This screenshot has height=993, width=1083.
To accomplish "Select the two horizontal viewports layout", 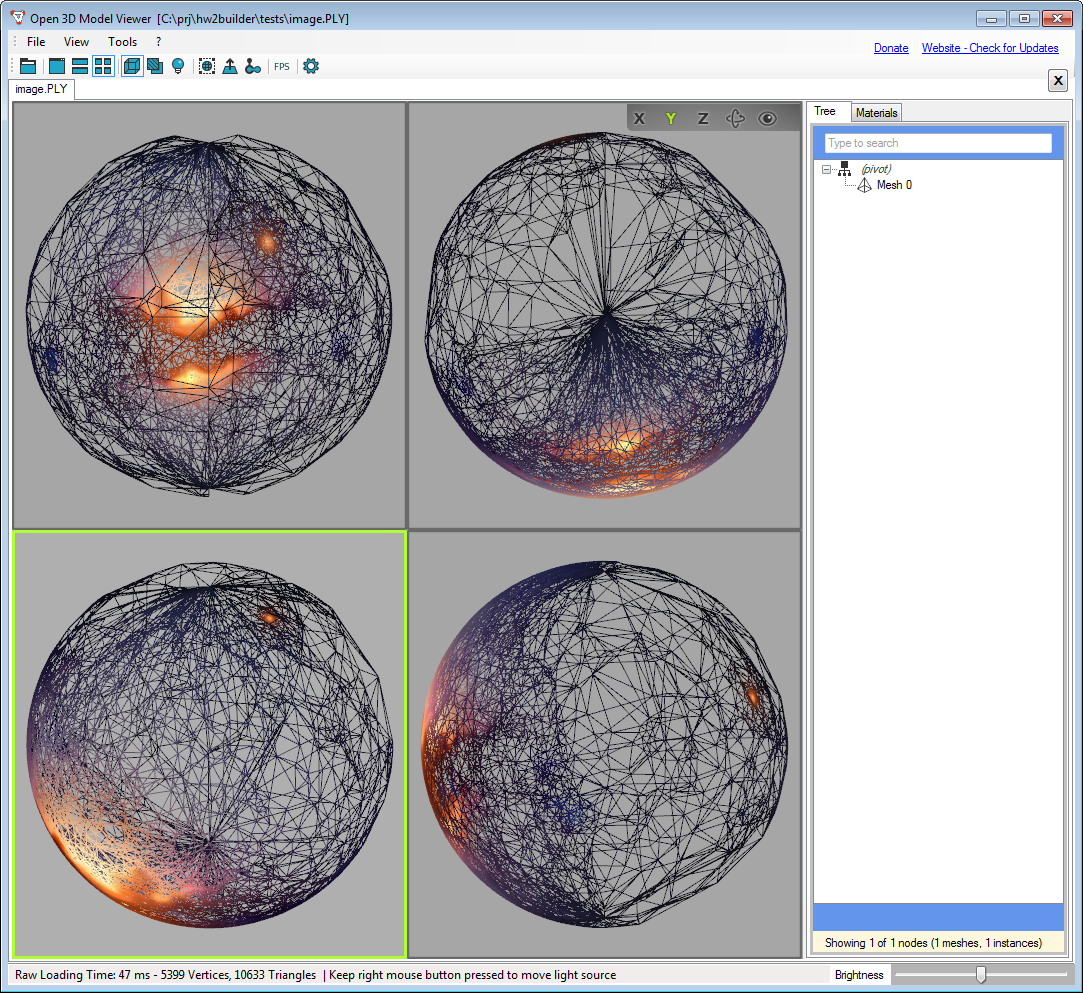I will 80,66.
